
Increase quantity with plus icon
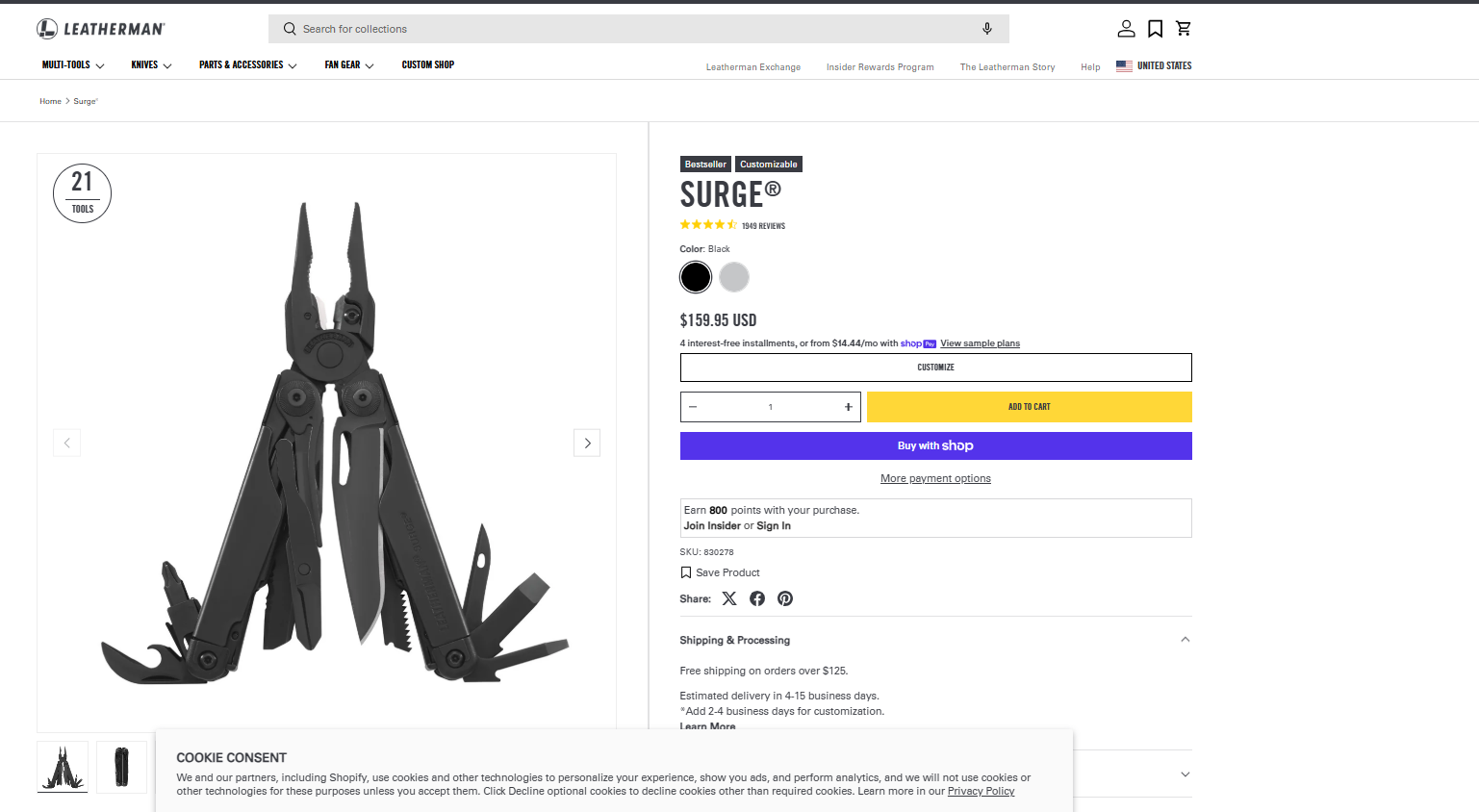point(849,407)
